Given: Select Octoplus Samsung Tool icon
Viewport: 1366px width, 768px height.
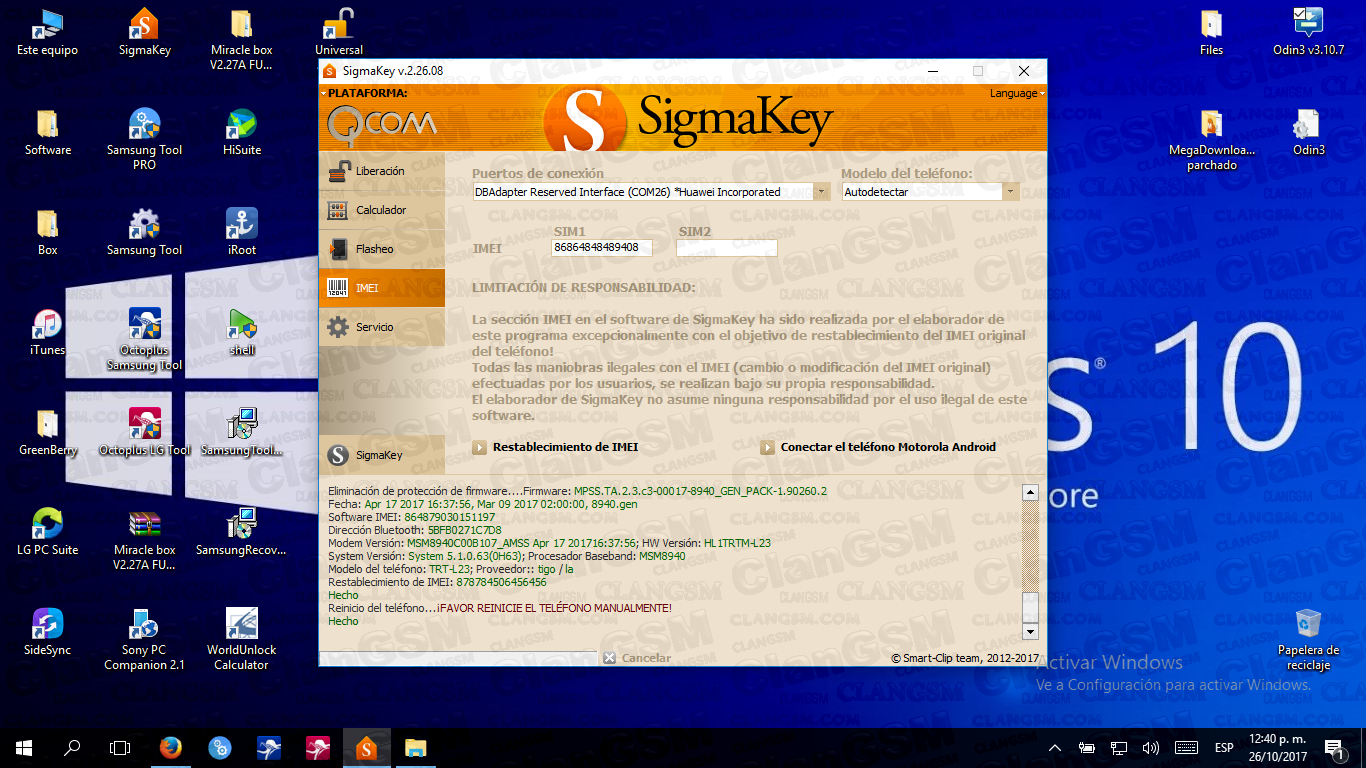Looking at the screenshot, I should tap(144, 340).
